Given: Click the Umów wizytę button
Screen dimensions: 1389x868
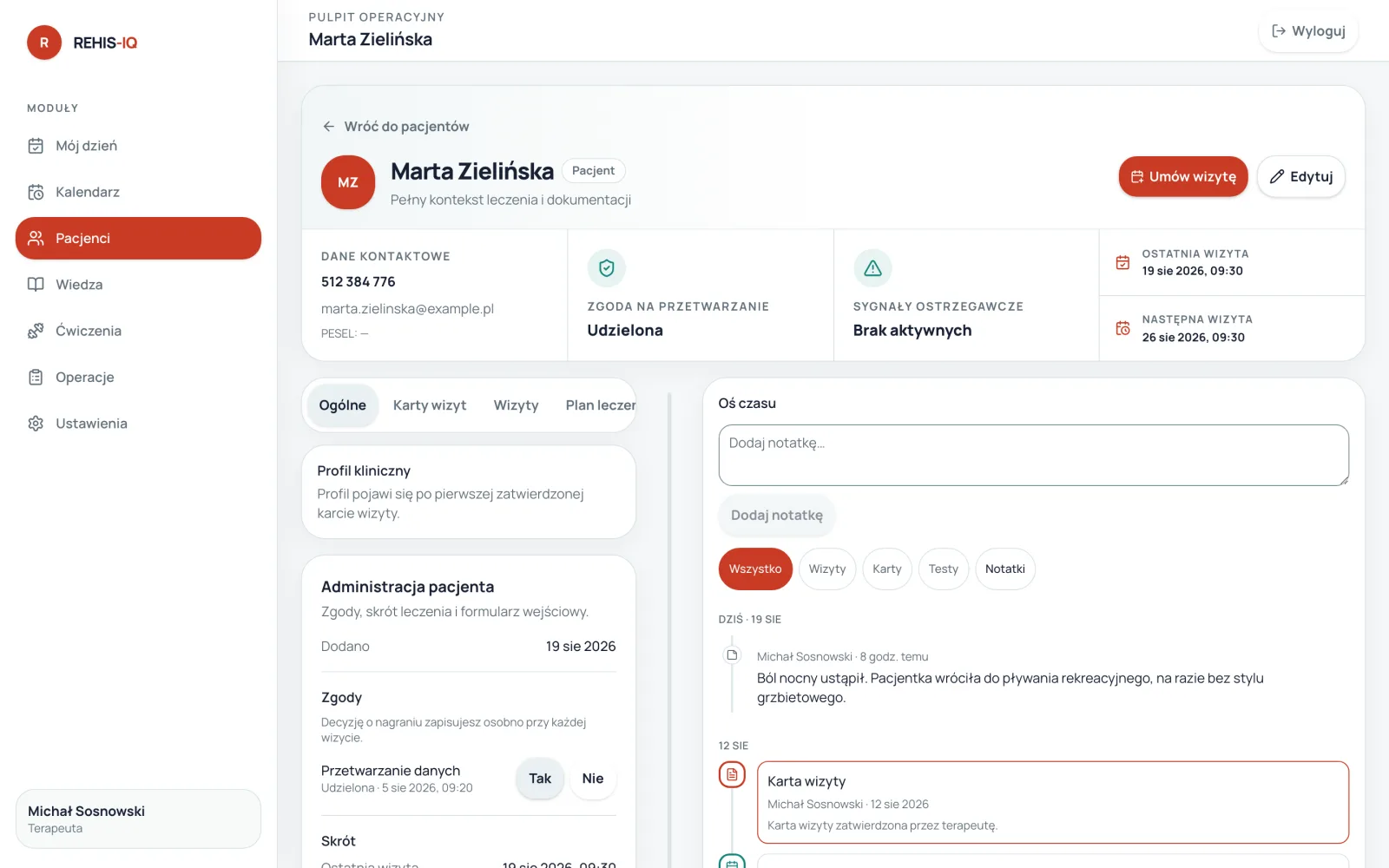Looking at the screenshot, I should (x=1183, y=176).
